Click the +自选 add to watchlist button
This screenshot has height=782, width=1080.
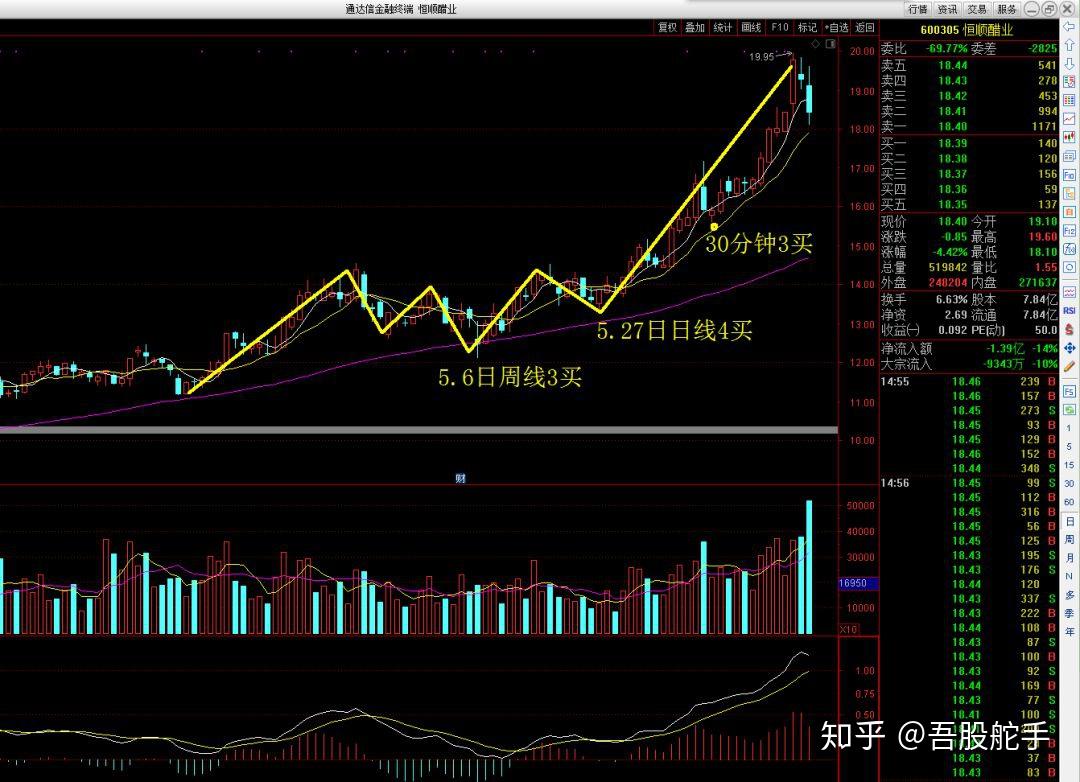tap(837, 28)
